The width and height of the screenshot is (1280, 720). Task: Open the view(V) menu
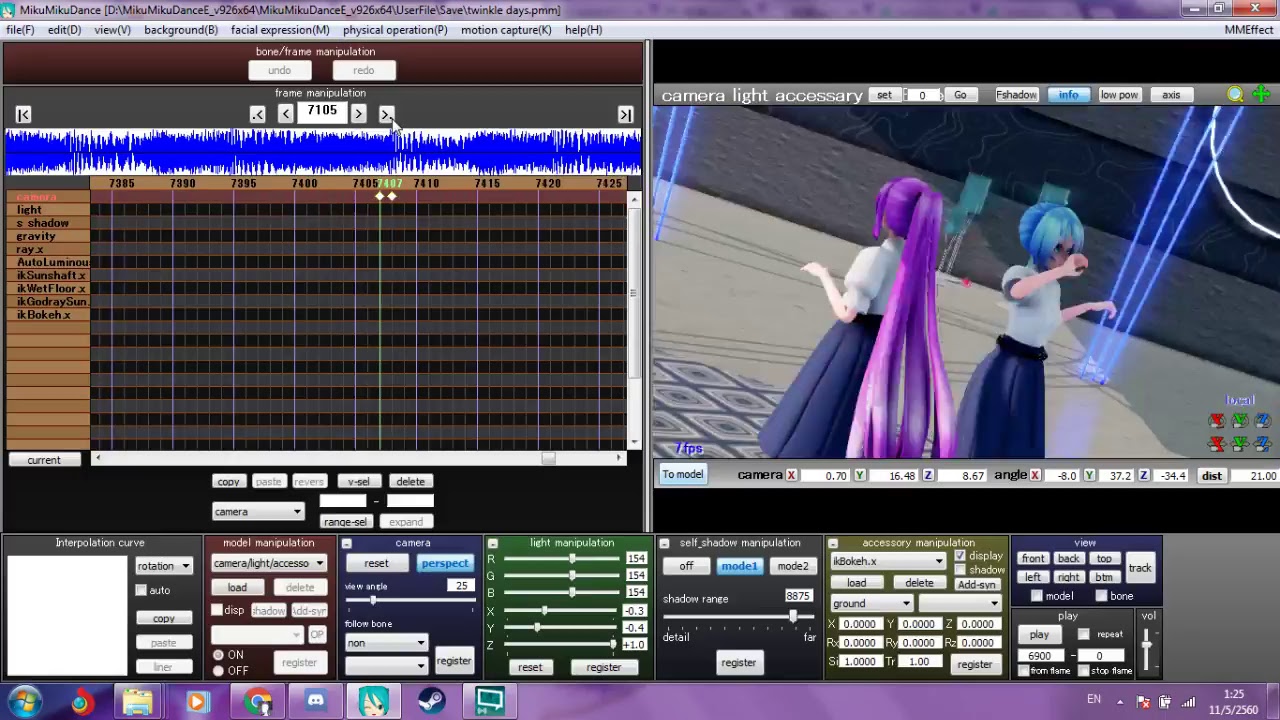pyautogui.click(x=112, y=30)
